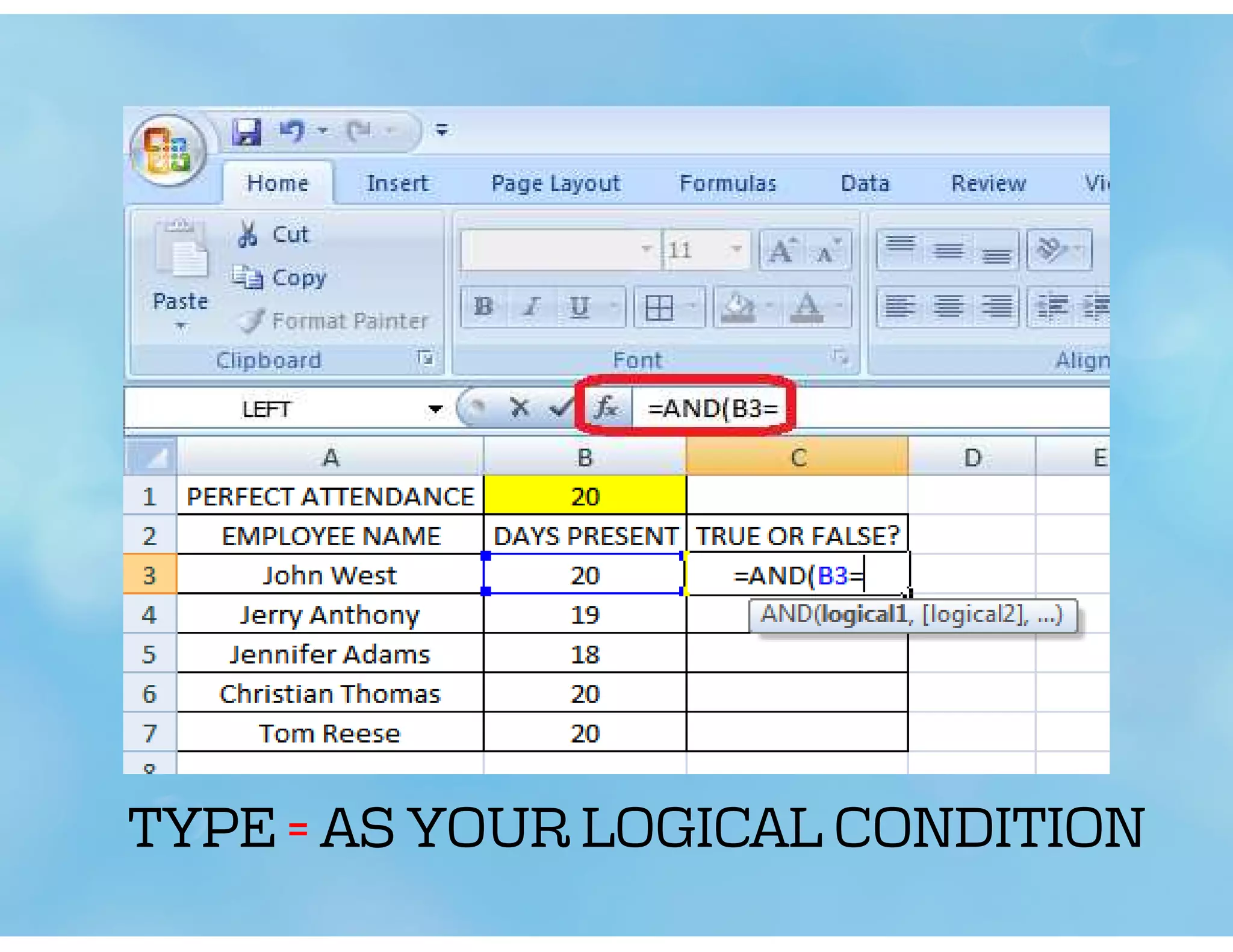This screenshot has height=952, width=1233.
Task: Toggle Underline formatting button
Action: coord(579,307)
